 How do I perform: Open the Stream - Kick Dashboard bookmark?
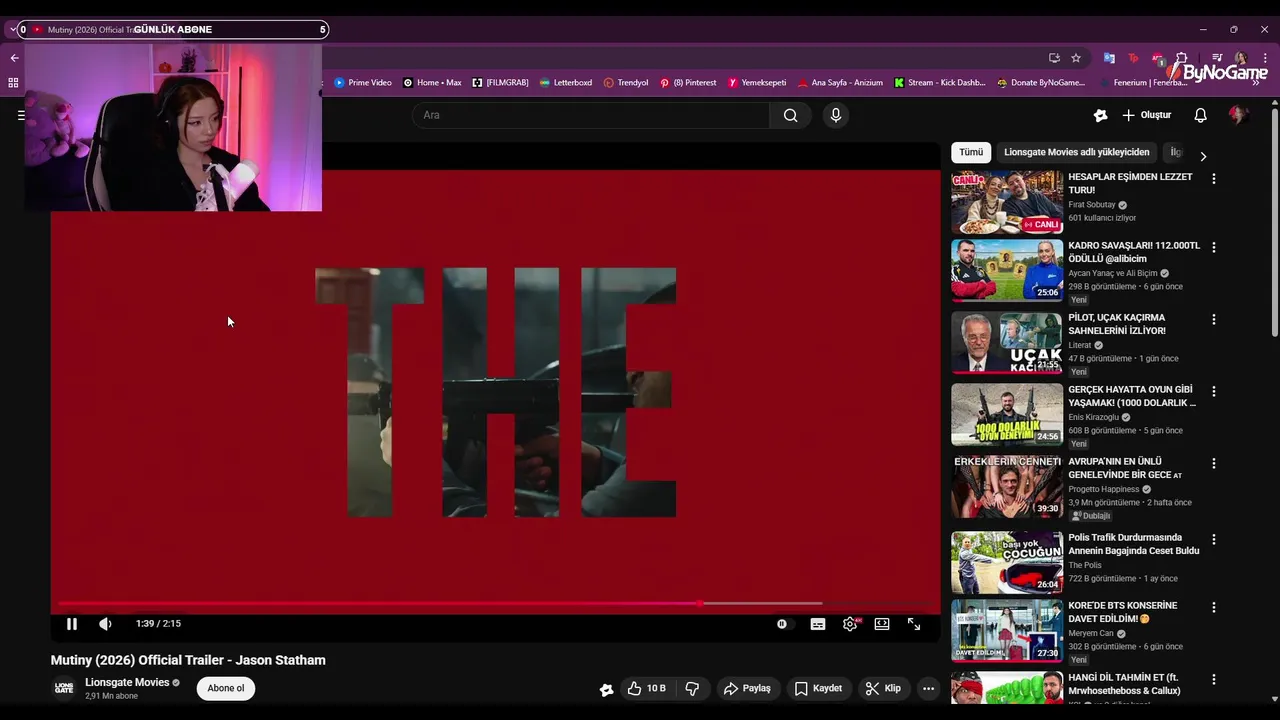click(940, 83)
